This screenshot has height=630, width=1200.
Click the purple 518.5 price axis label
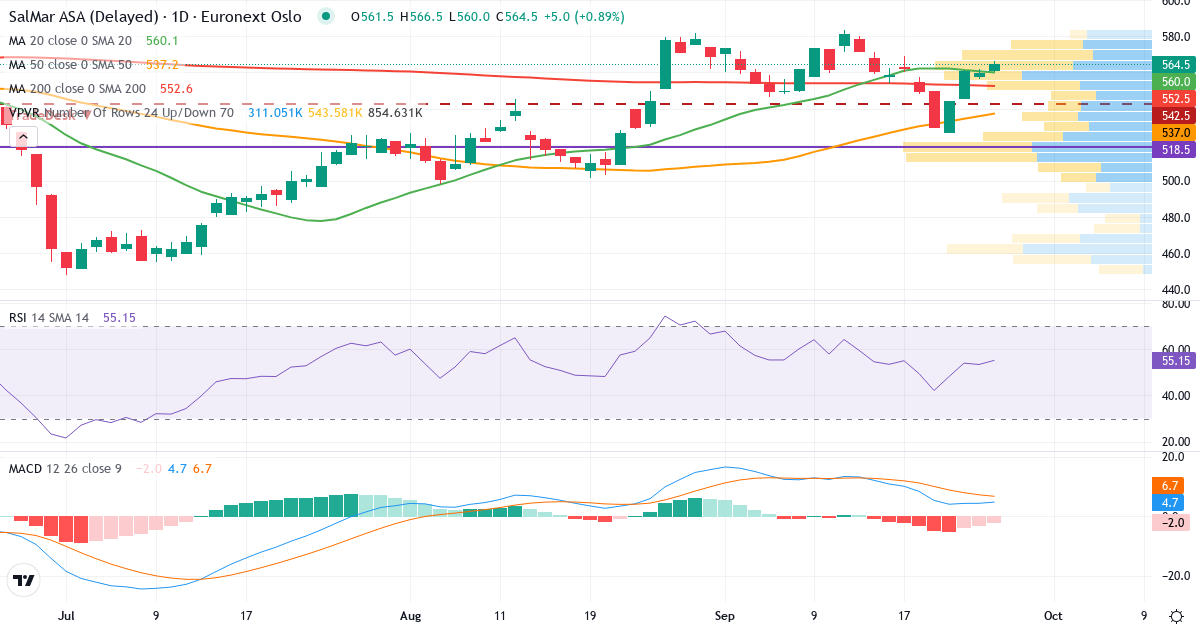[x=1176, y=150]
